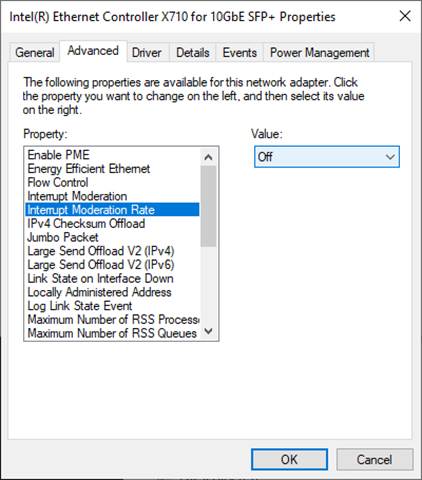The image size is (422, 480).
Task: Switch to the General tab
Action: point(35,53)
